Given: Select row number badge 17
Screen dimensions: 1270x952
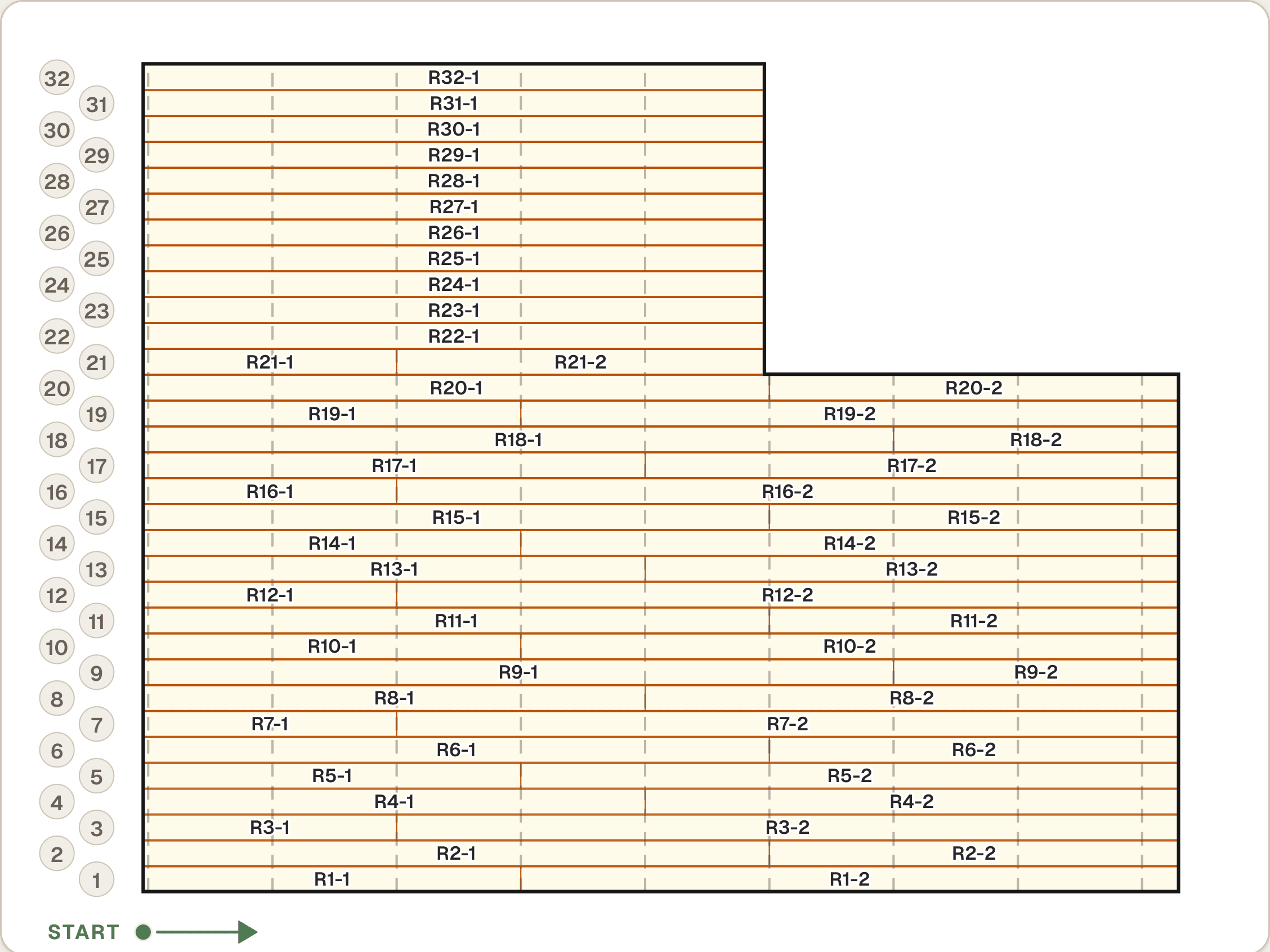Looking at the screenshot, I should (x=96, y=465).
